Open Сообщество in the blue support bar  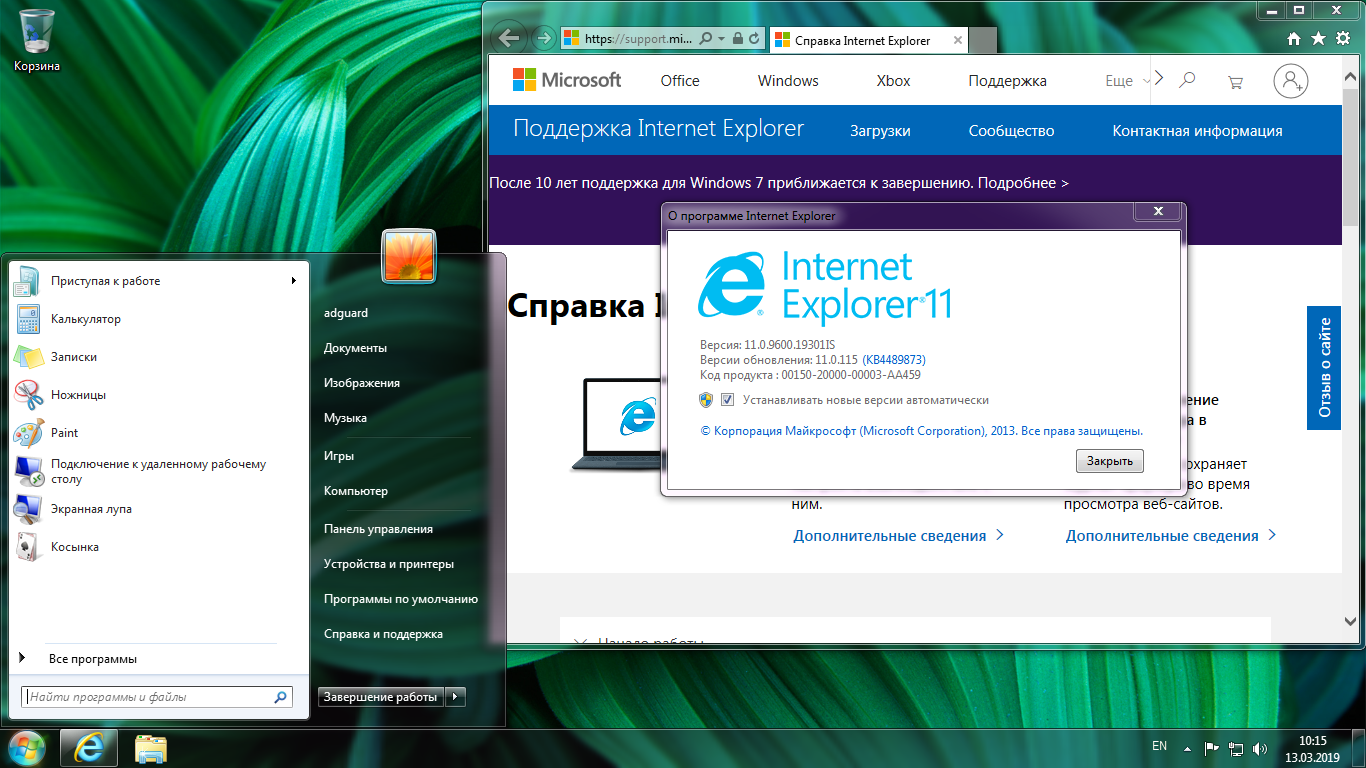click(1011, 131)
